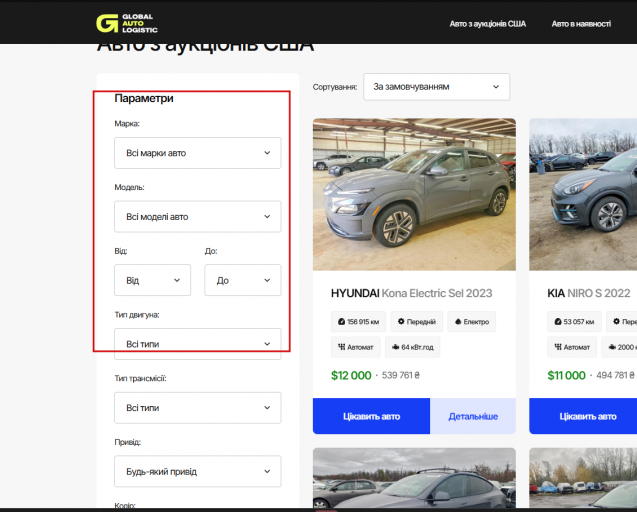The height and width of the screenshot is (512, 637).
Task: Click the Hyundai Kona Electric photo
Action: point(414,194)
